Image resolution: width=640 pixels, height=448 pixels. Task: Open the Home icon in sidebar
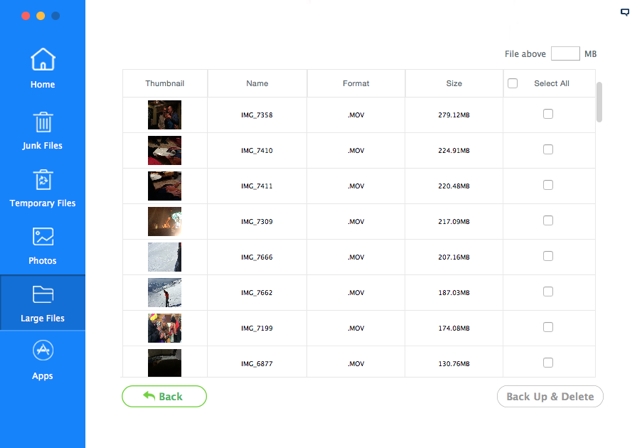point(42,60)
